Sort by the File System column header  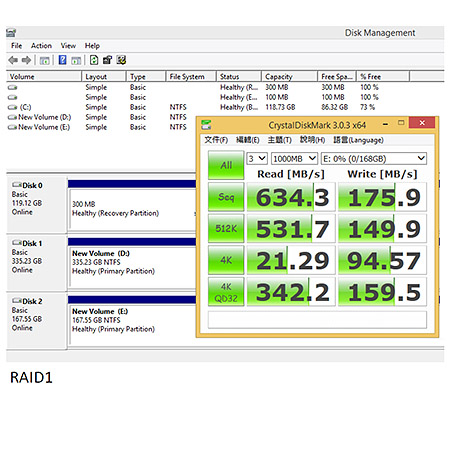tap(191, 76)
